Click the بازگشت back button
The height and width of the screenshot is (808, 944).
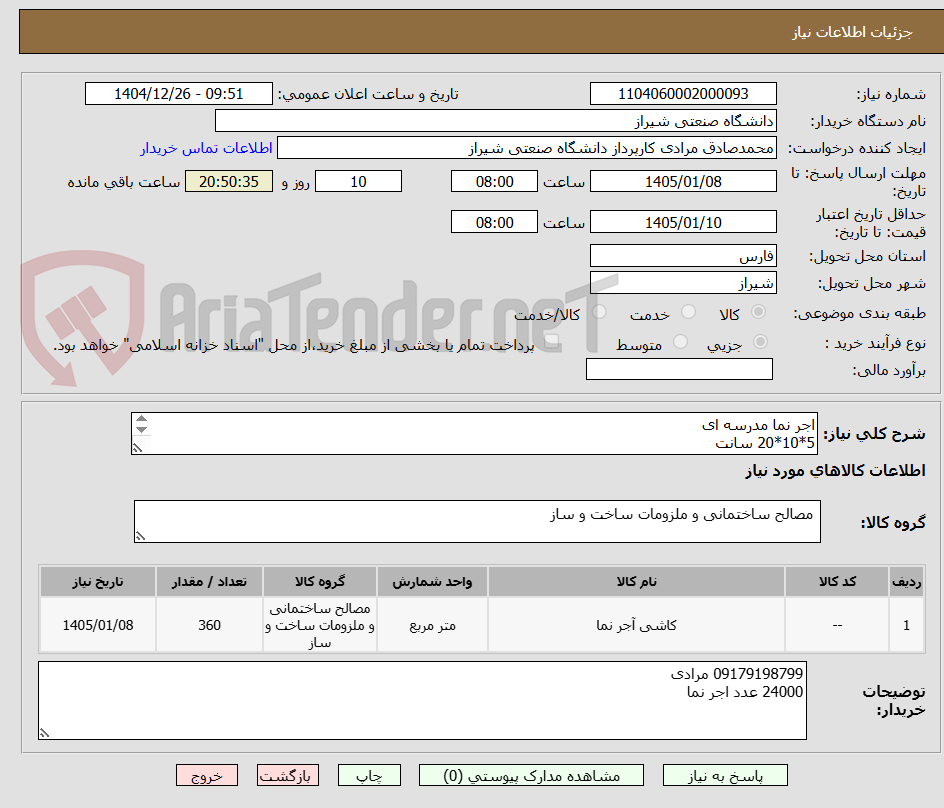[x=287, y=775]
